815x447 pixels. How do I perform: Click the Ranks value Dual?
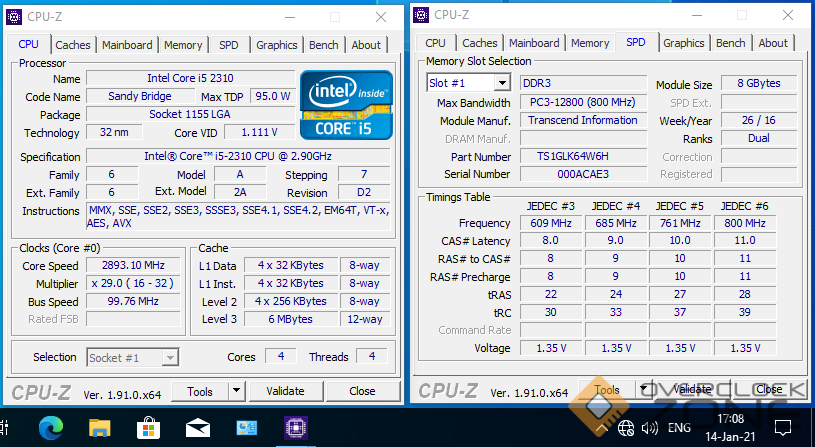[x=759, y=138]
